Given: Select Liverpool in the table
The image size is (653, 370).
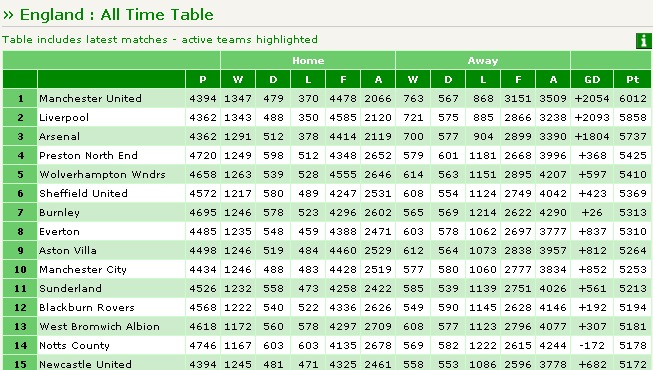Looking at the screenshot, I should pyautogui.click(x=64, y=118).
